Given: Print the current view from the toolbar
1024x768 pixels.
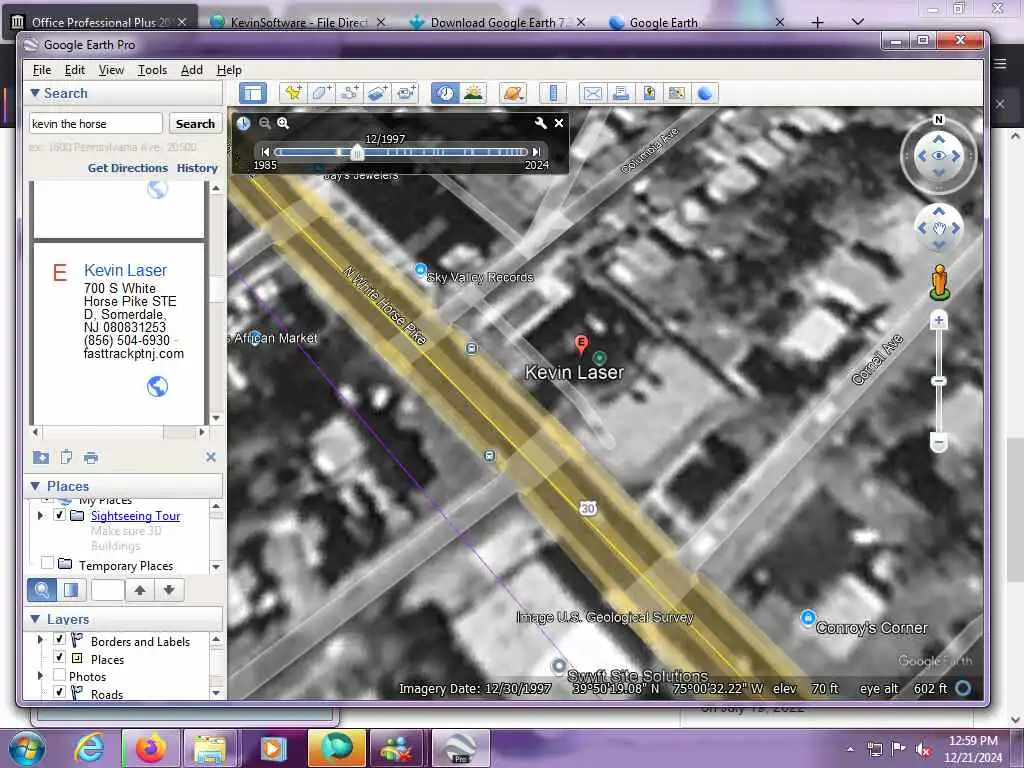Looking at the screenshot, I should (620, 93).
